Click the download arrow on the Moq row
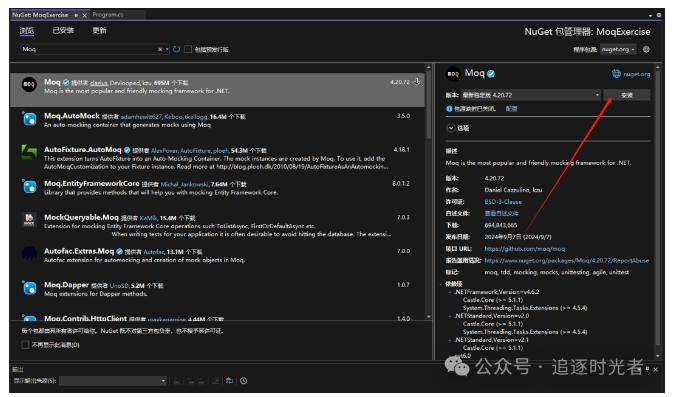Screen dimensions: 678x397 (x=416, y=82)
